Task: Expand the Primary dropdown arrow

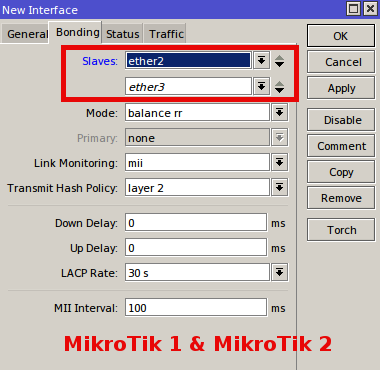Action: [279, 137]
